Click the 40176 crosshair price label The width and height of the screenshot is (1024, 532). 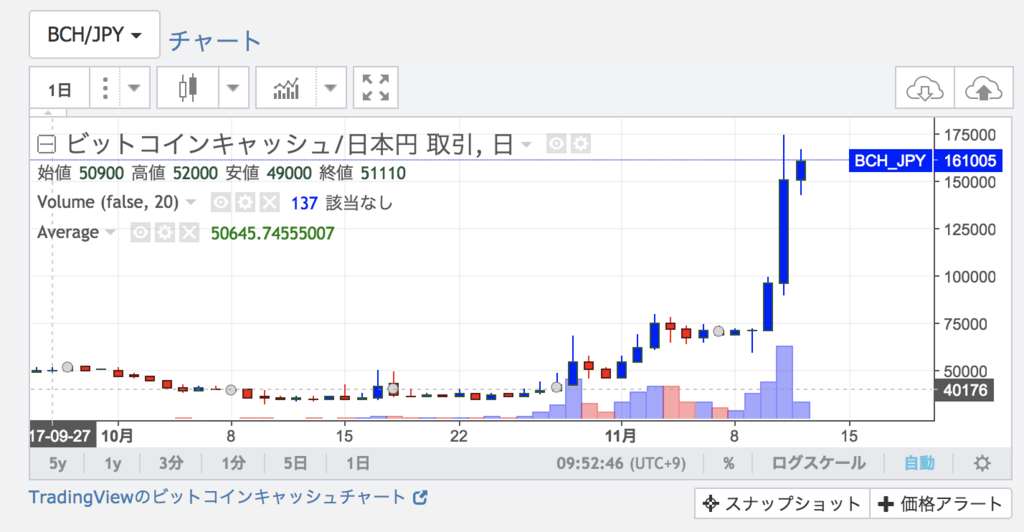point(965,390)
